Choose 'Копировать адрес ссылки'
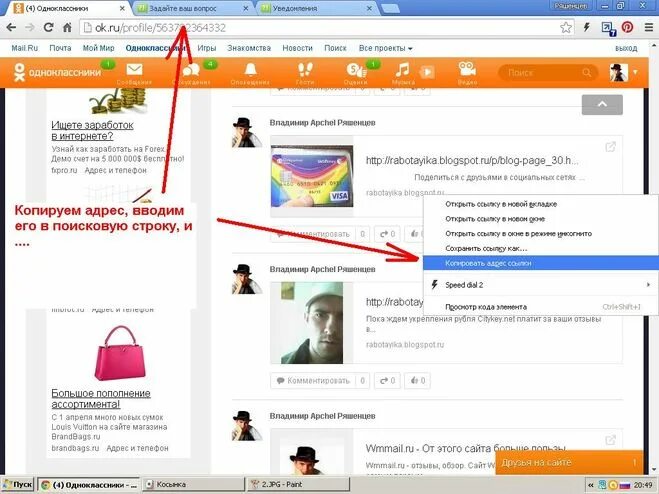Screen dimensions: 659x494 [540, 263]
